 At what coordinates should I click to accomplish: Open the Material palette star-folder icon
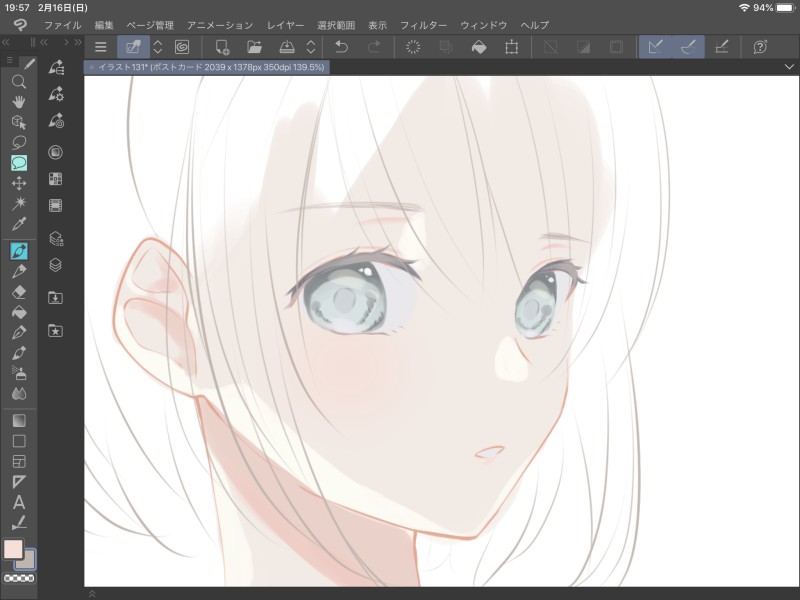pos(56,331)
